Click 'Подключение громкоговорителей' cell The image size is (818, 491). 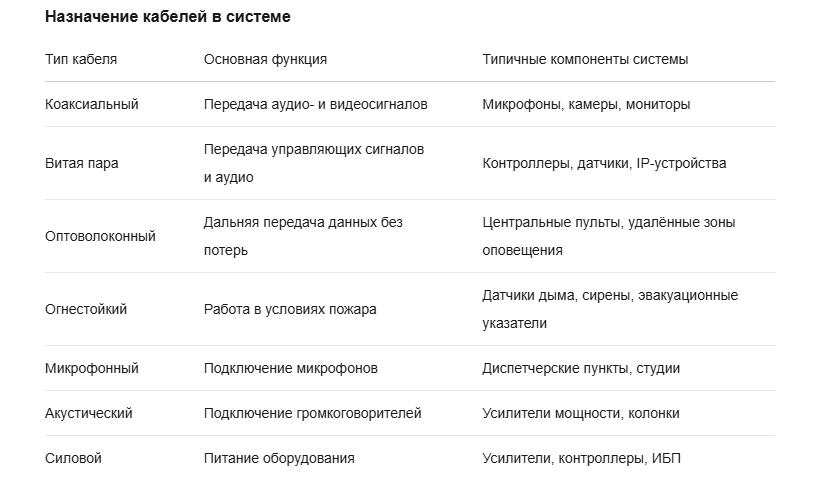(312, 413)
